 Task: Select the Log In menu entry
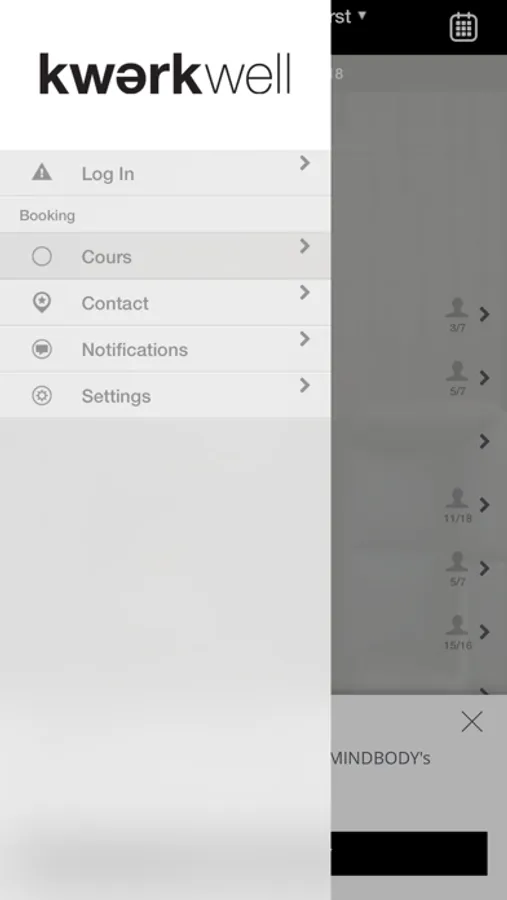tap(165, 173)
